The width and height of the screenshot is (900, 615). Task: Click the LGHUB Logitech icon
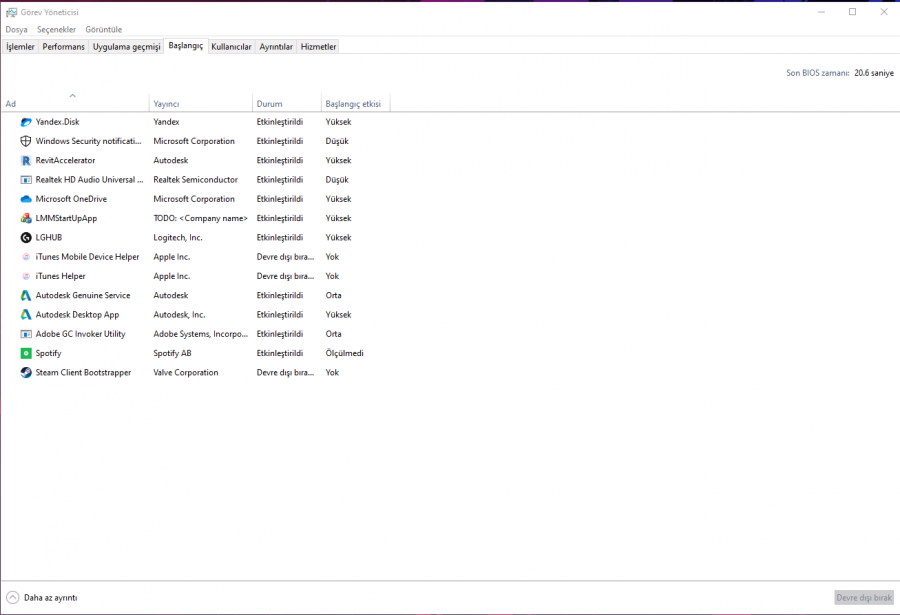click(x=26, y=237)
